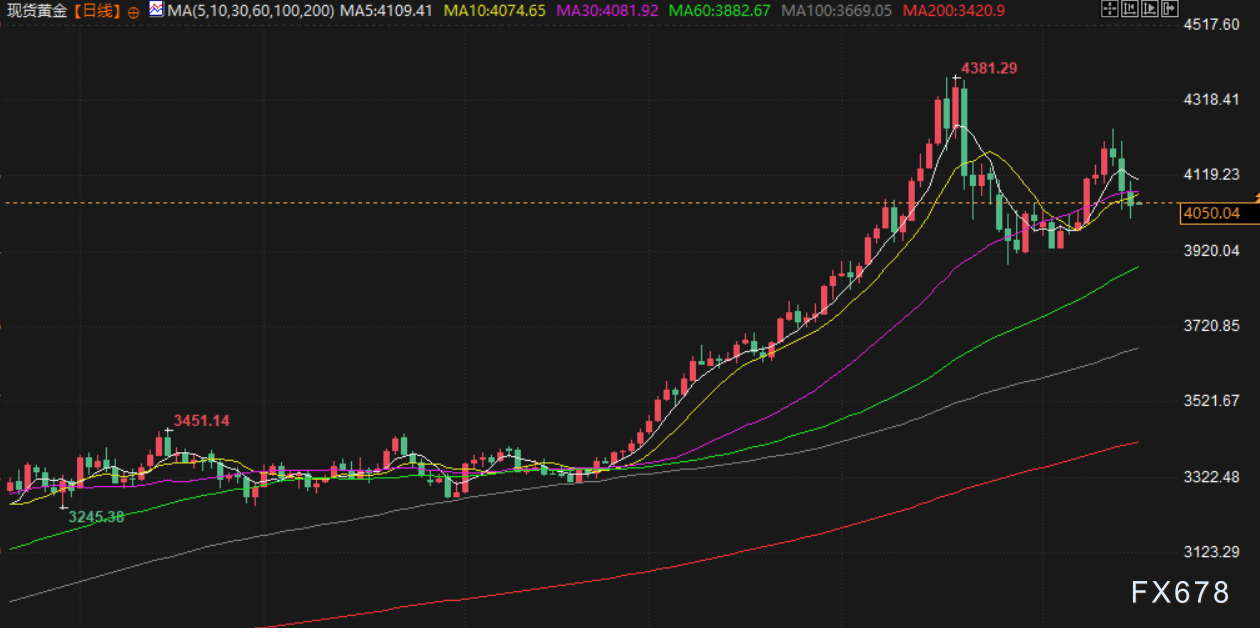
Task: Click the crosshair icon beside 日线 label
Action: [134, 11]
